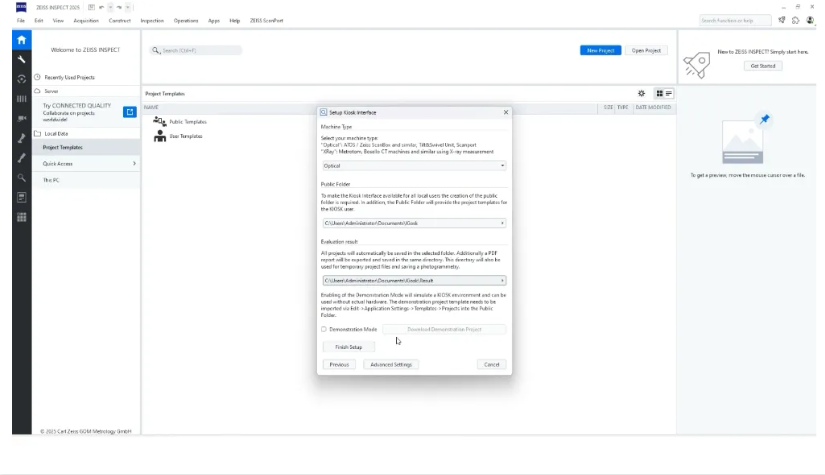Click the redo arrow in title bar
The image size is (825, 475).
pyautogui.click(x=119, y=7)
